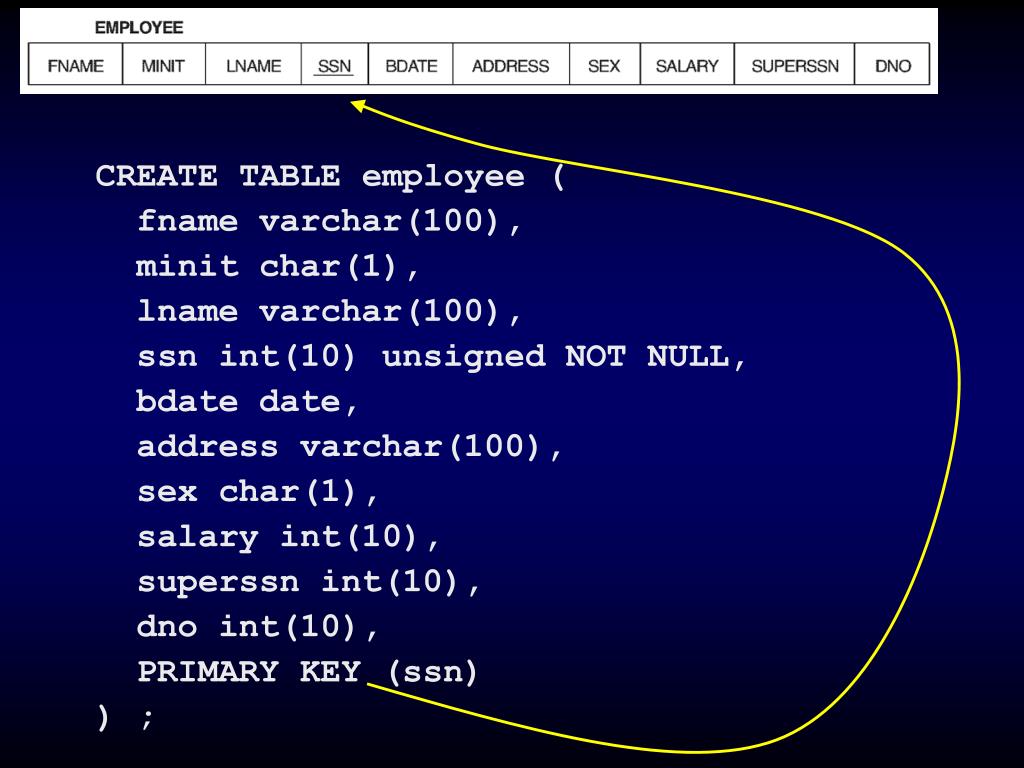The image size is (1024, 768).
Task: Click the lname varchar(100) line
Action: tap(329, 311)
